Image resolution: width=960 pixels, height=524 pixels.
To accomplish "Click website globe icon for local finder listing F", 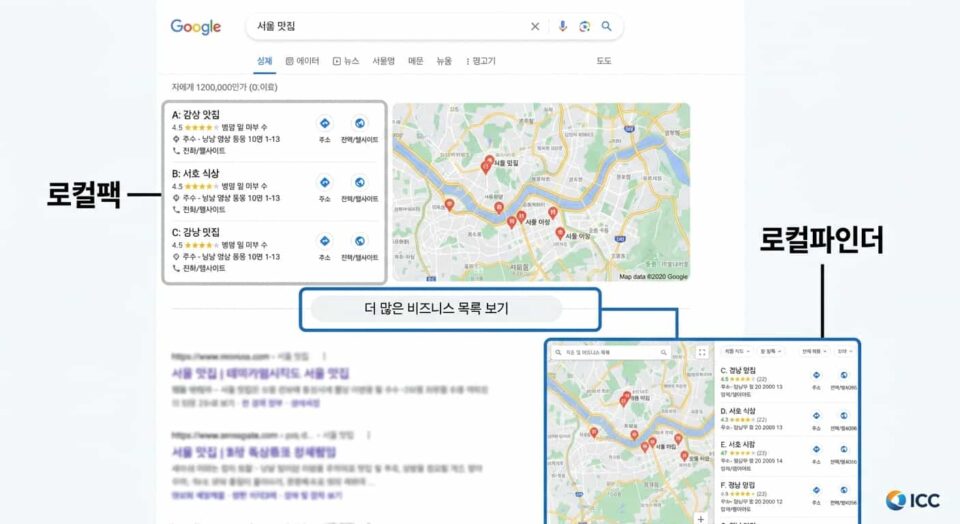I will [844, 490].
